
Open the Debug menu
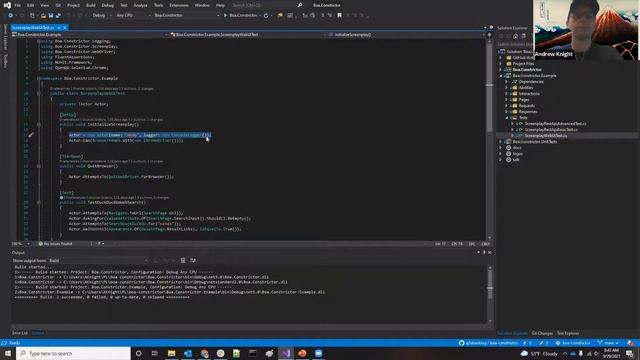(x=108, y=5)
